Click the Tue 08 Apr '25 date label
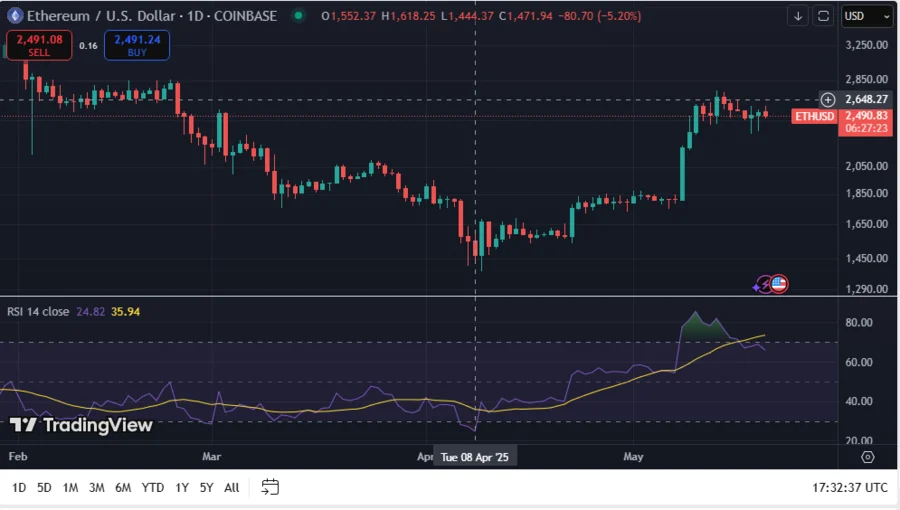The image size is (900, 510). pyautogui.click(x=475, y=457)
